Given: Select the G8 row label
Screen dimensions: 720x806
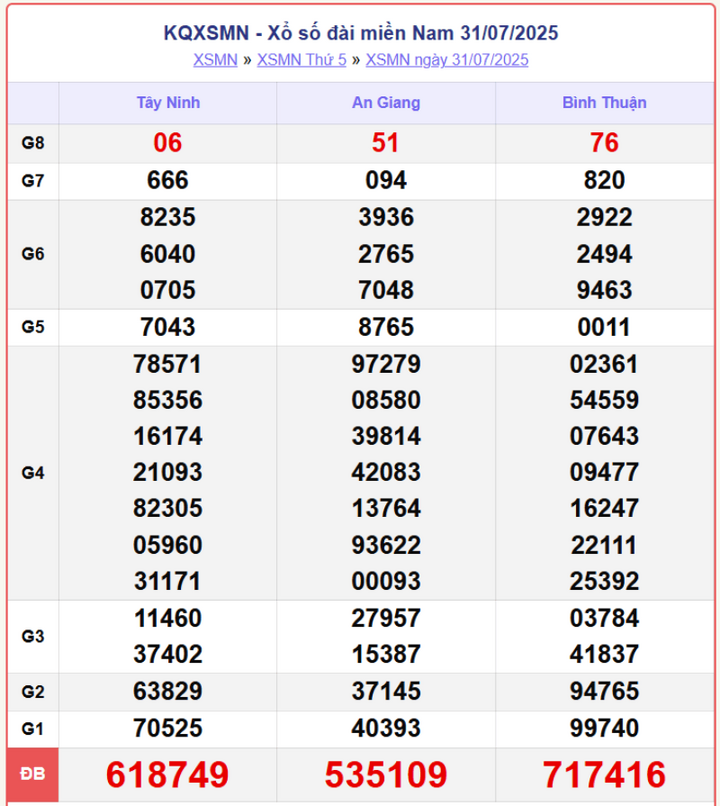Looking at the screenshot, I should (33, 143).
